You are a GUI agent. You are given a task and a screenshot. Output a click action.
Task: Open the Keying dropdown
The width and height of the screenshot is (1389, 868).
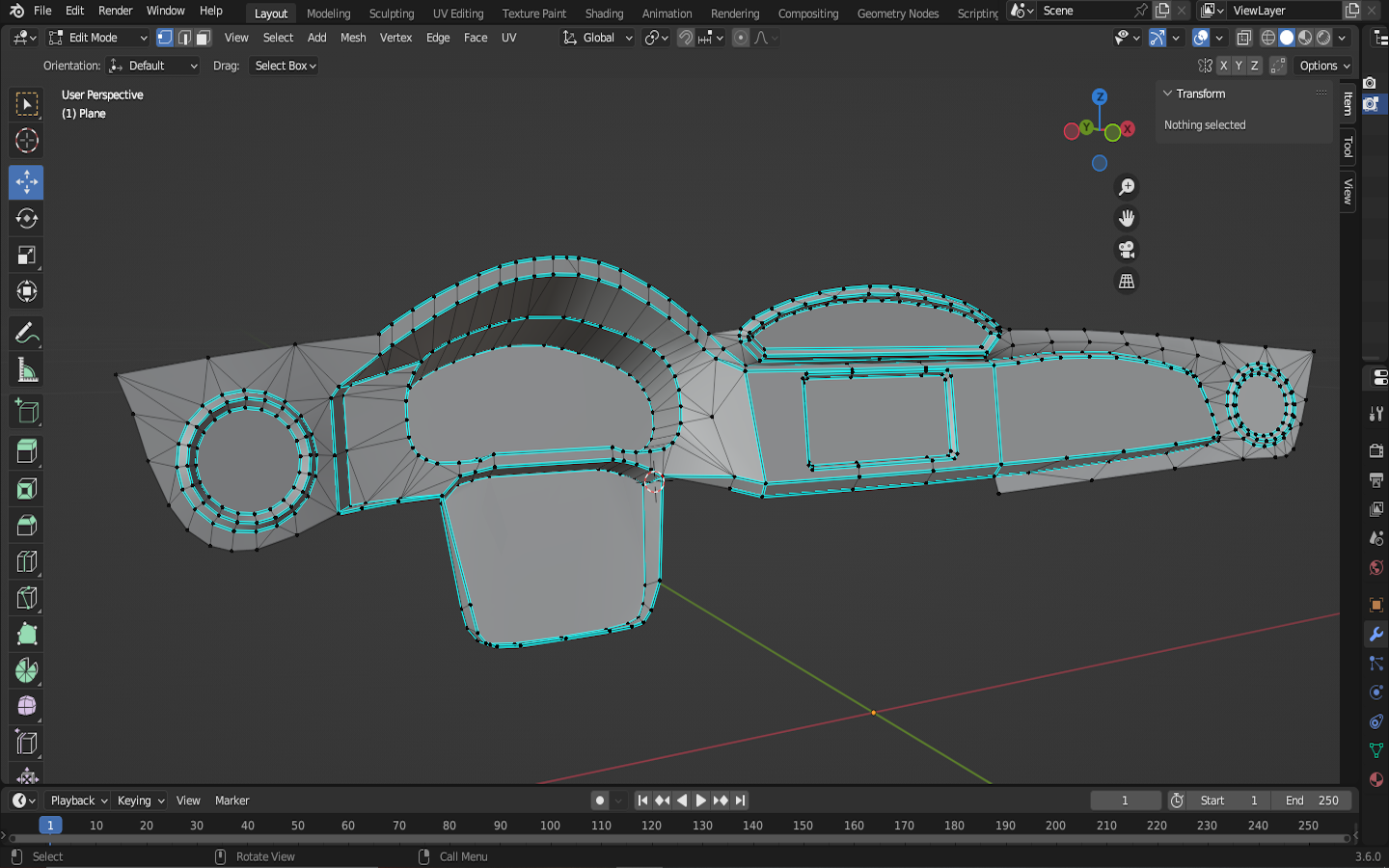pyautogui.click(x=141, y=800)
